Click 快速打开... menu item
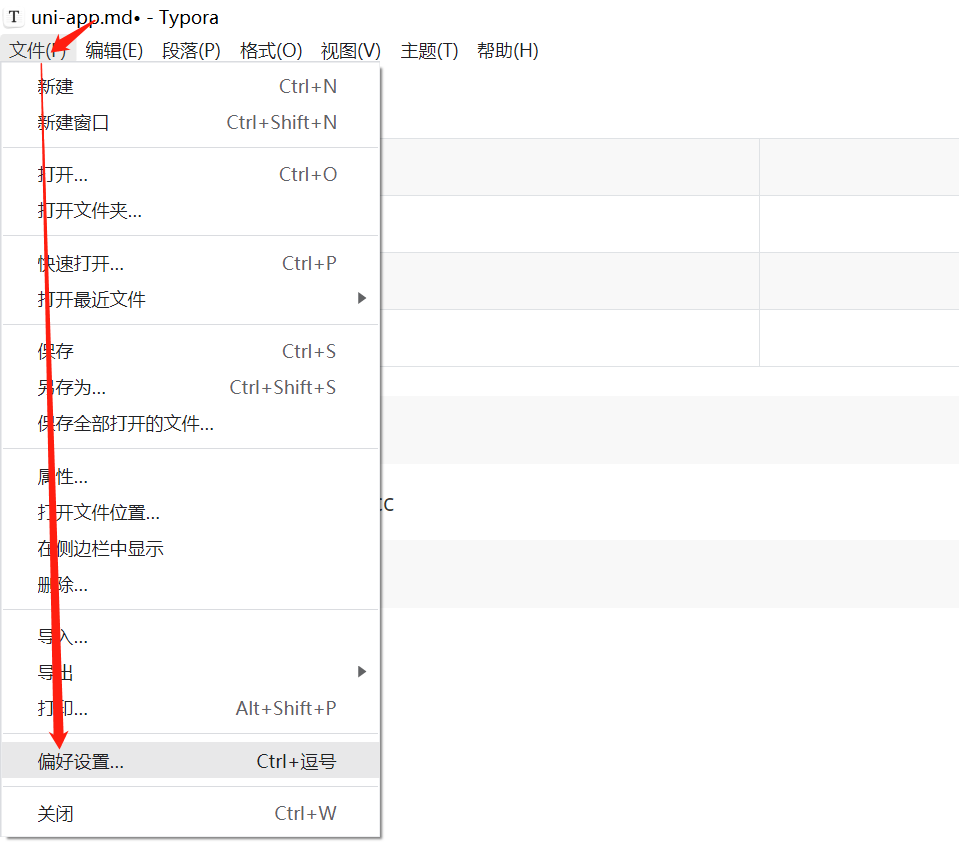 [191, 264]
